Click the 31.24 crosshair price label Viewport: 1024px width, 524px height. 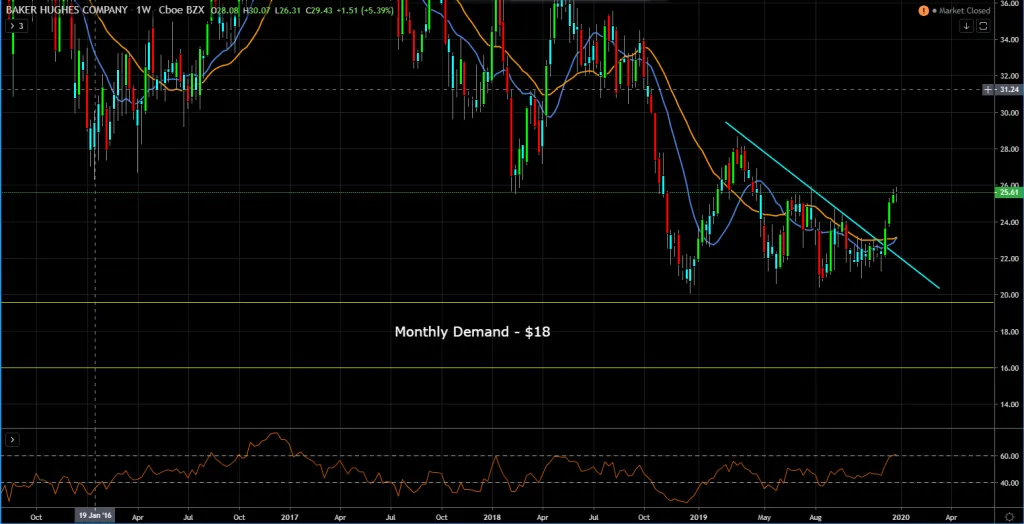[x=1010, y=90]
